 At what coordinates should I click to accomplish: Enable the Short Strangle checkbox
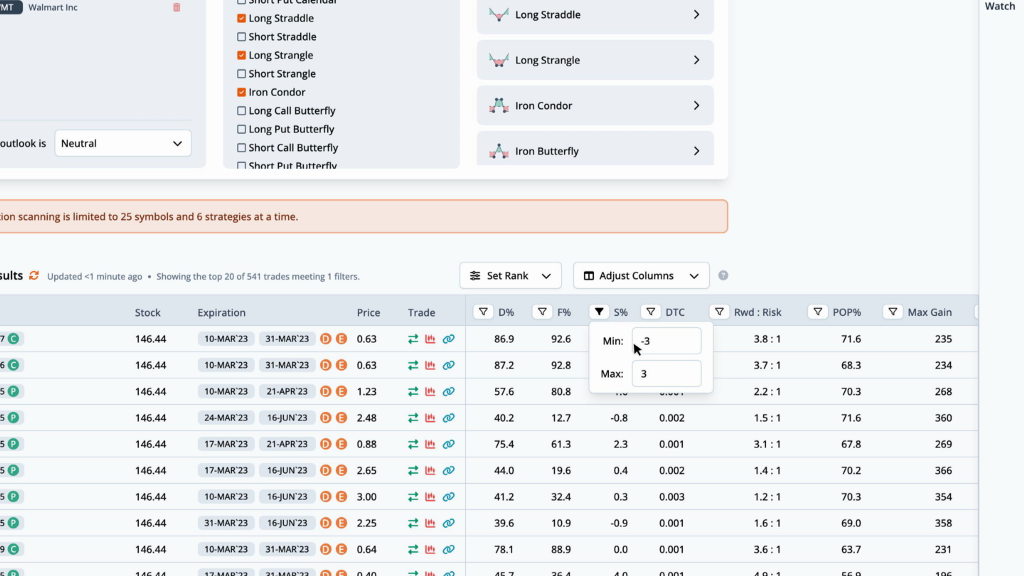pyautogui.click(x=242, y=74)
